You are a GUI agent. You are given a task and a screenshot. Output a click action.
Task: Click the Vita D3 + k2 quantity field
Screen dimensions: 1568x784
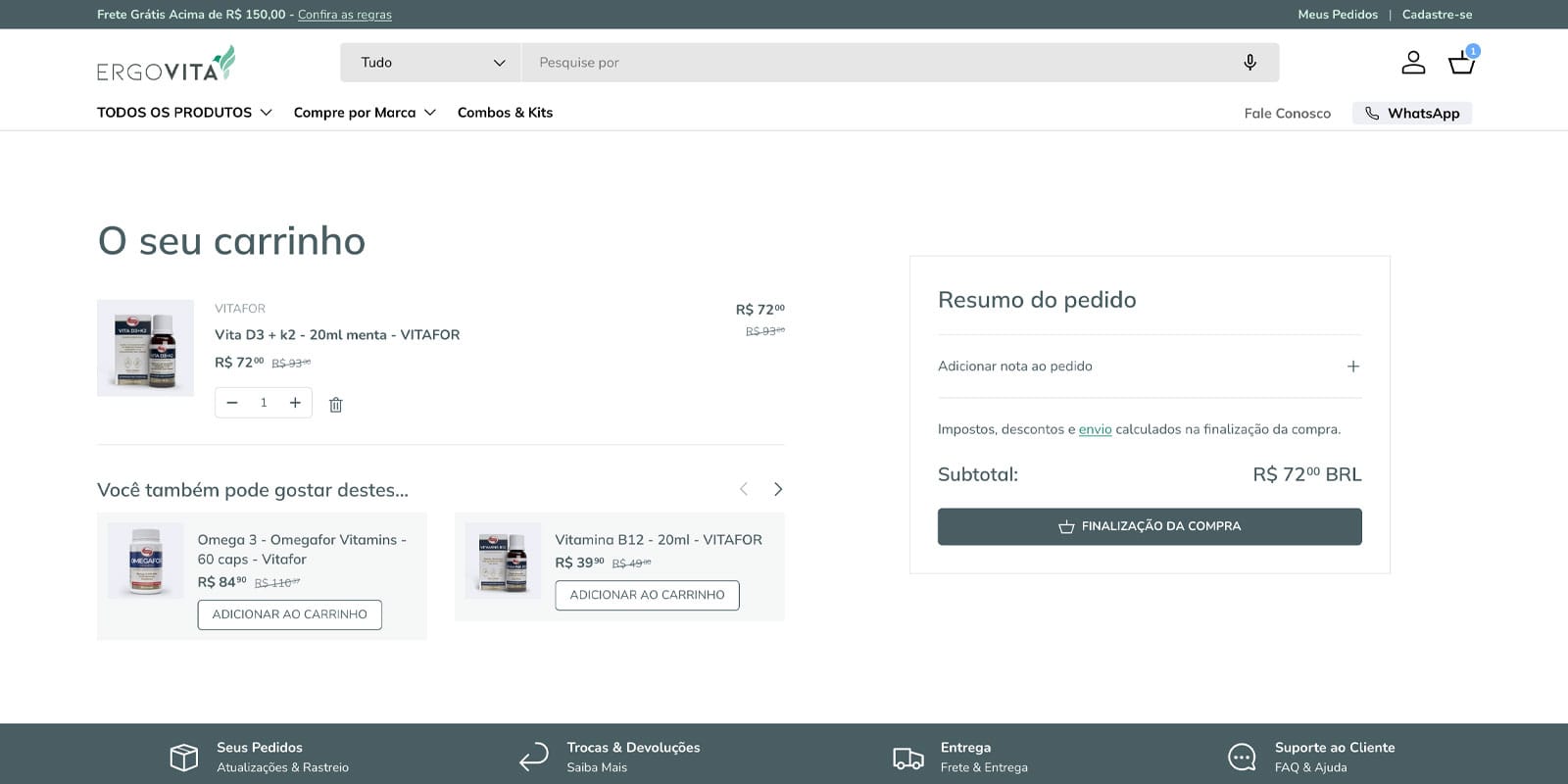[x=264, y=403]
